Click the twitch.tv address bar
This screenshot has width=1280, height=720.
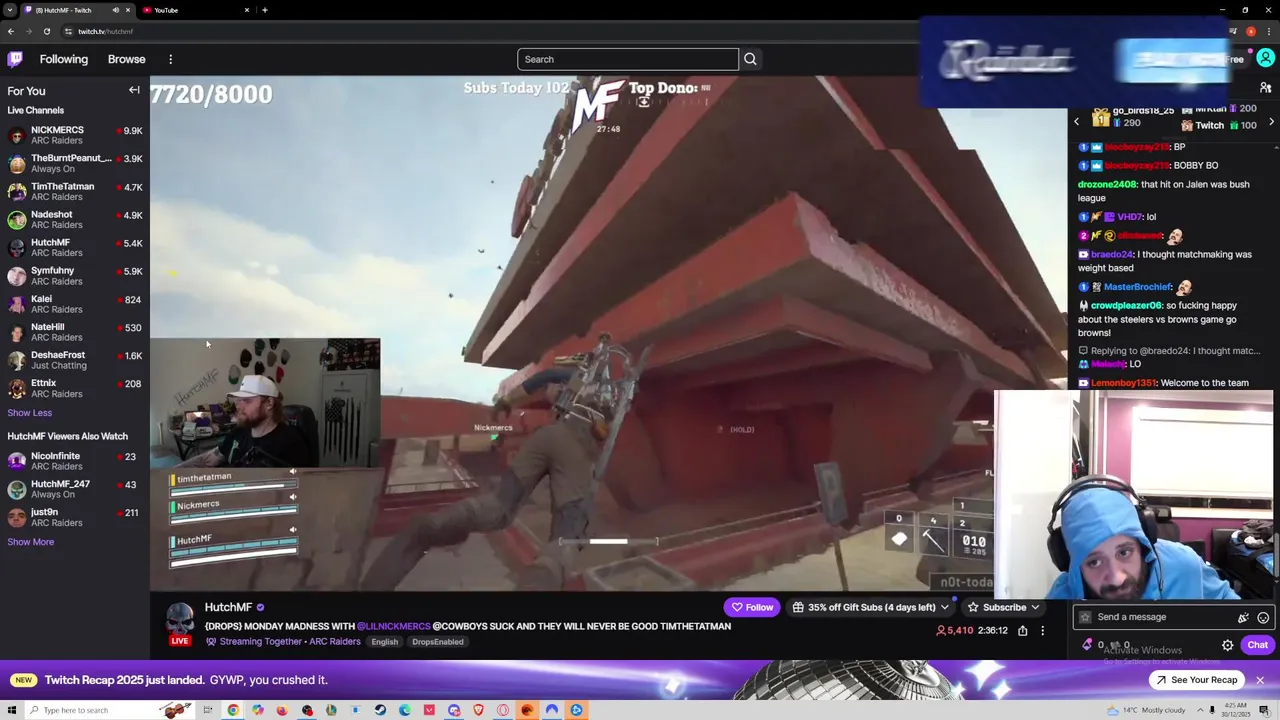click(x=105, y=31)
